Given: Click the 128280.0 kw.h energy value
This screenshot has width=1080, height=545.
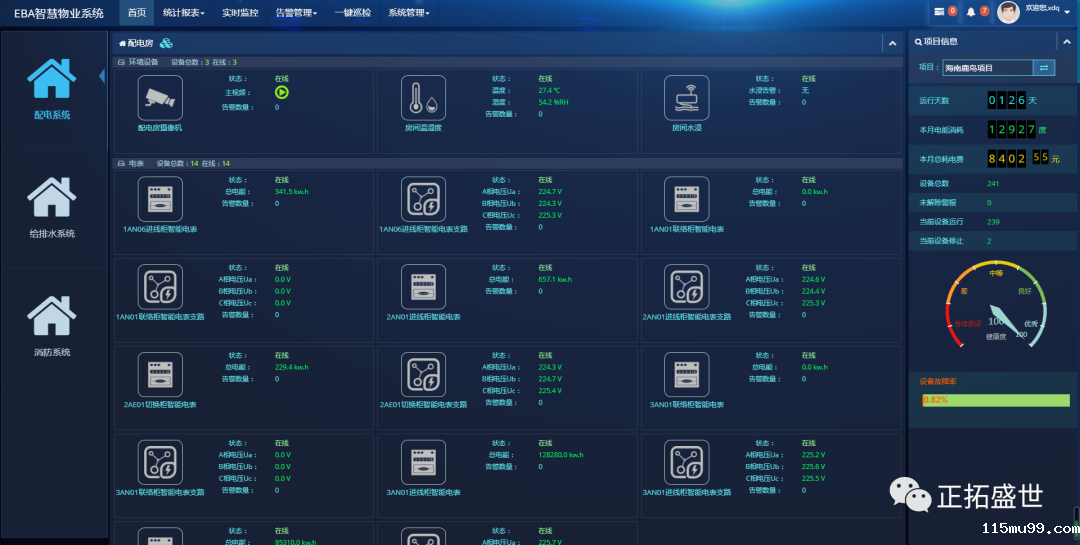Looking at the screenshot, I should click(x=561, y=455).
